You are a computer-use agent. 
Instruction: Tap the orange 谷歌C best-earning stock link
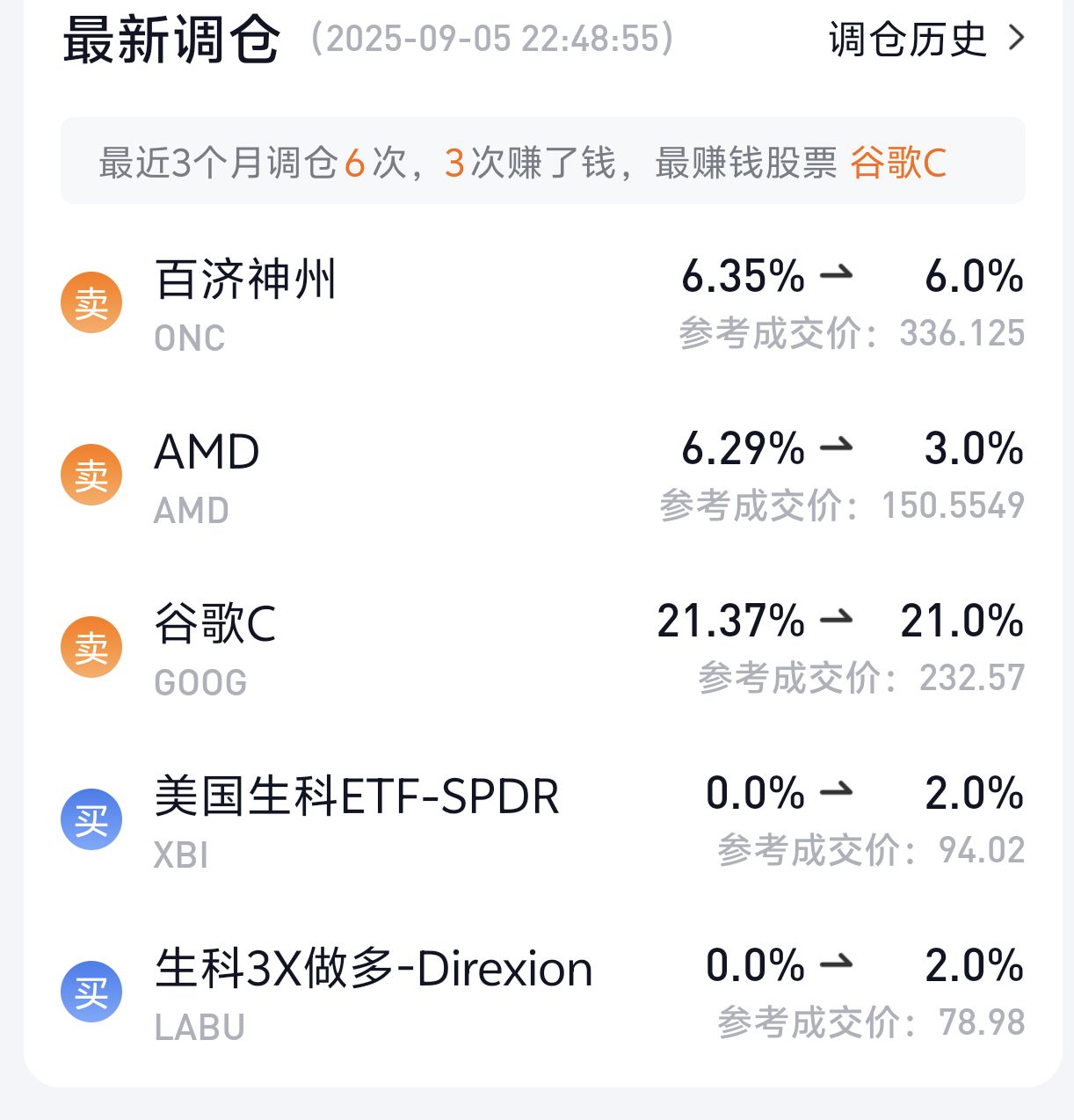click(x=898, y=164)
